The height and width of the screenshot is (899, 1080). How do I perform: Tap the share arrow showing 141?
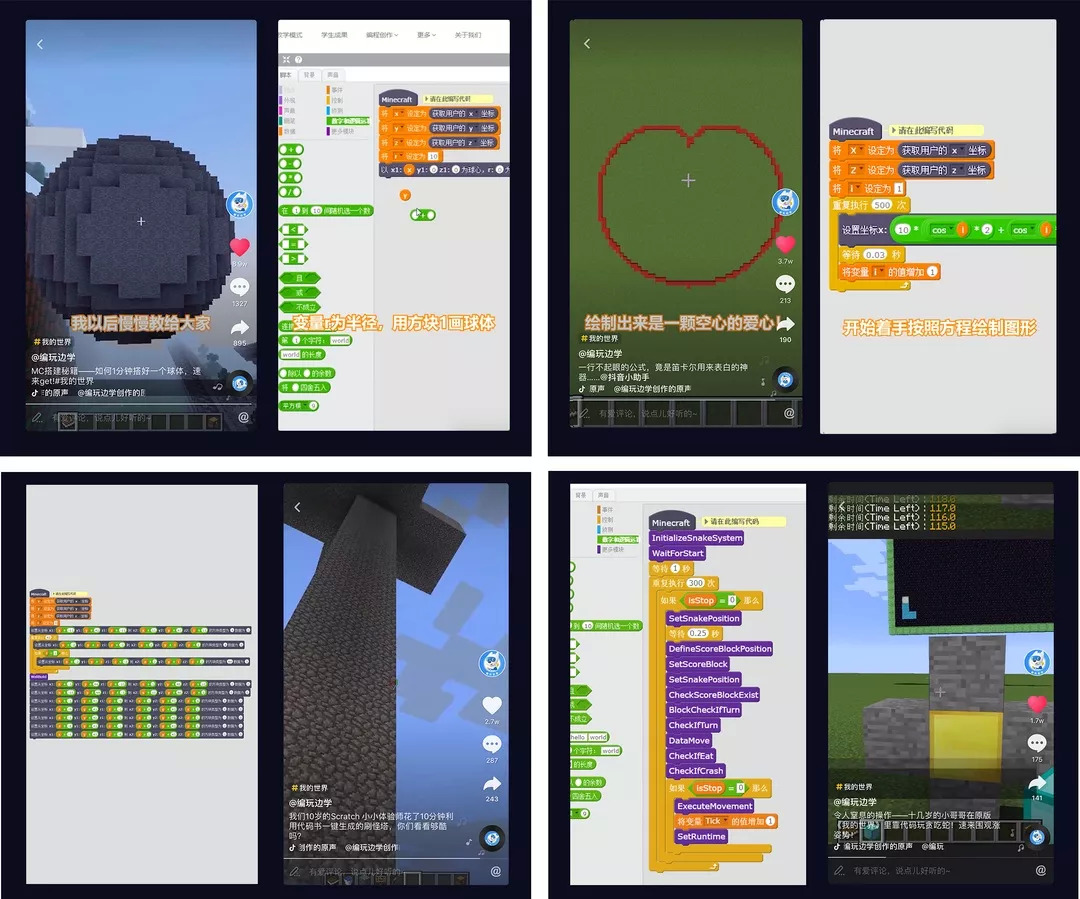click(1037, 783)
